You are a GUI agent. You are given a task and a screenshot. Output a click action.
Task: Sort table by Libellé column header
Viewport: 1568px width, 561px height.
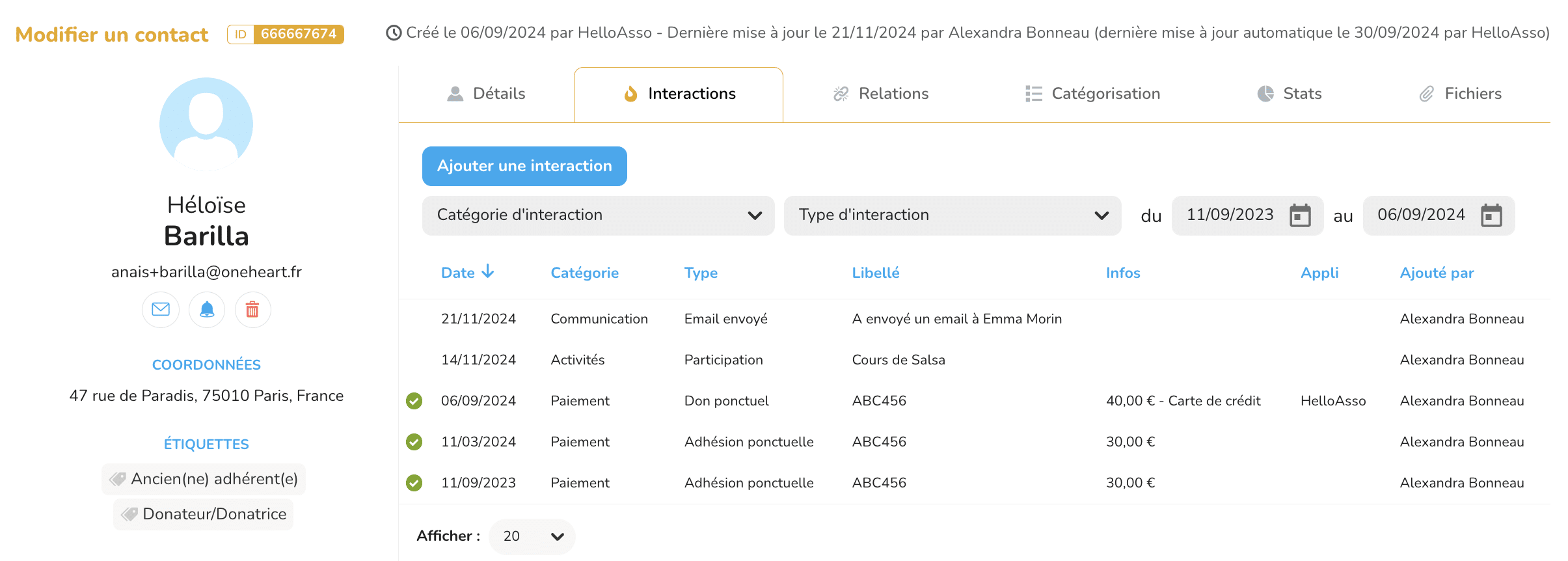(x=876, y=273)
